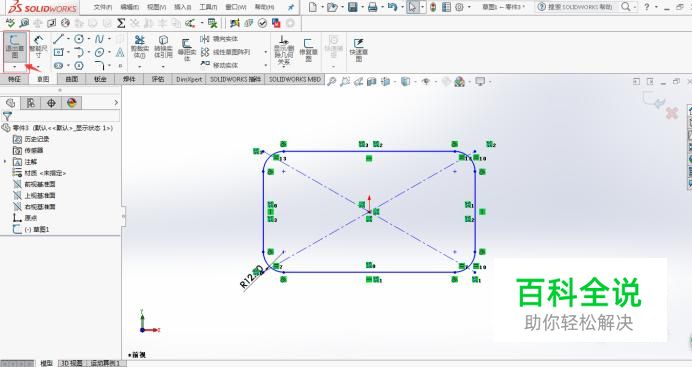Open the View (视图) menu
The width and height of the screenshot is (692, 367).
pos(156,7)
